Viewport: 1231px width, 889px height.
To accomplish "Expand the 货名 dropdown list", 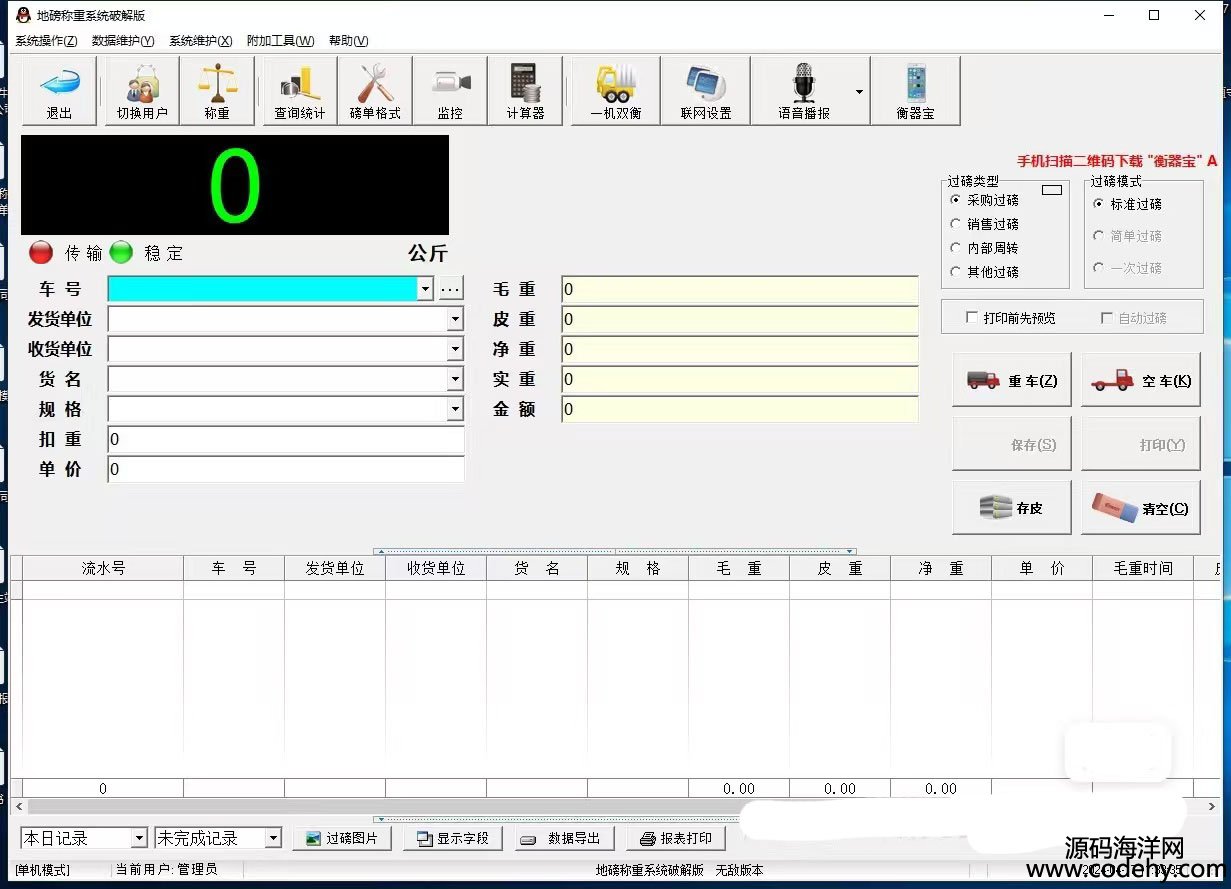I will click(455, 379).
